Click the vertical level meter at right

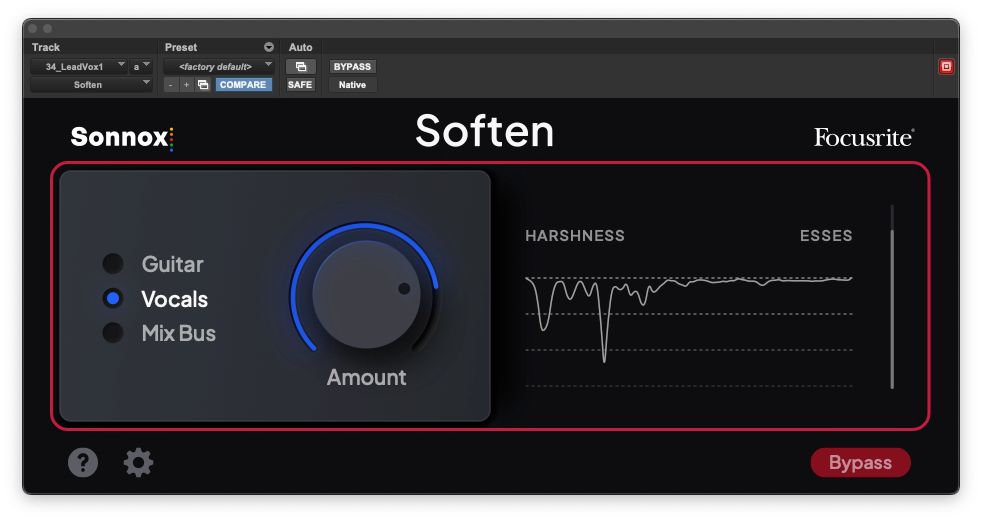coord(892,297)
